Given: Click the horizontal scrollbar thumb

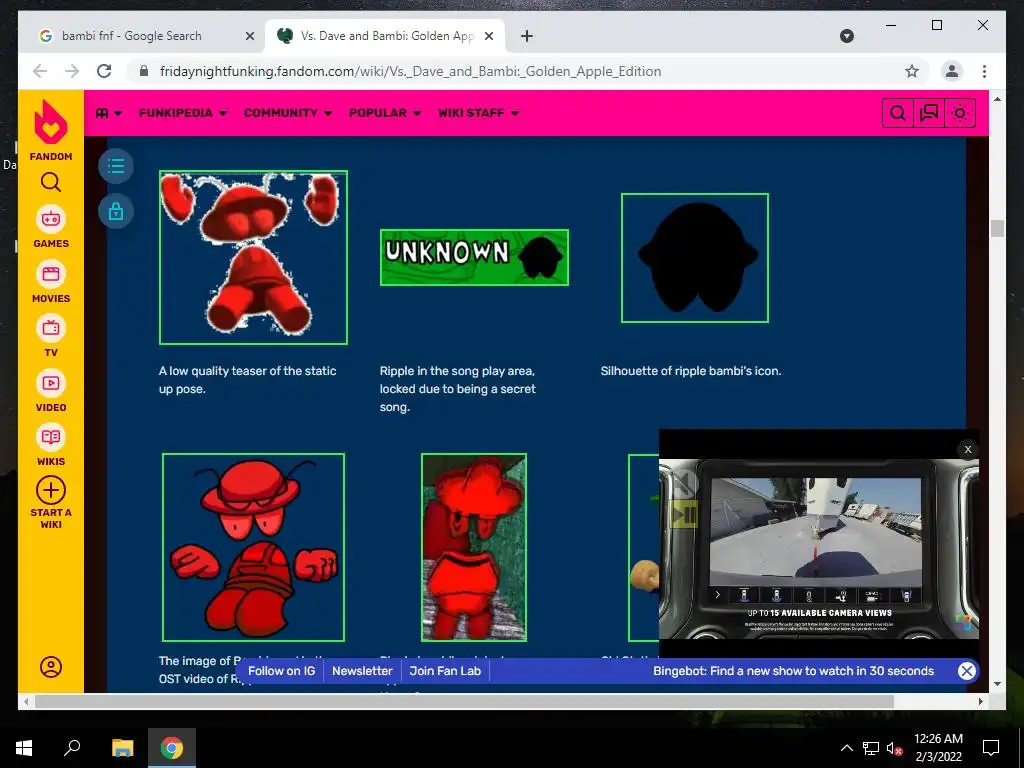Looking at the screenshot, I should click(464, 701).
